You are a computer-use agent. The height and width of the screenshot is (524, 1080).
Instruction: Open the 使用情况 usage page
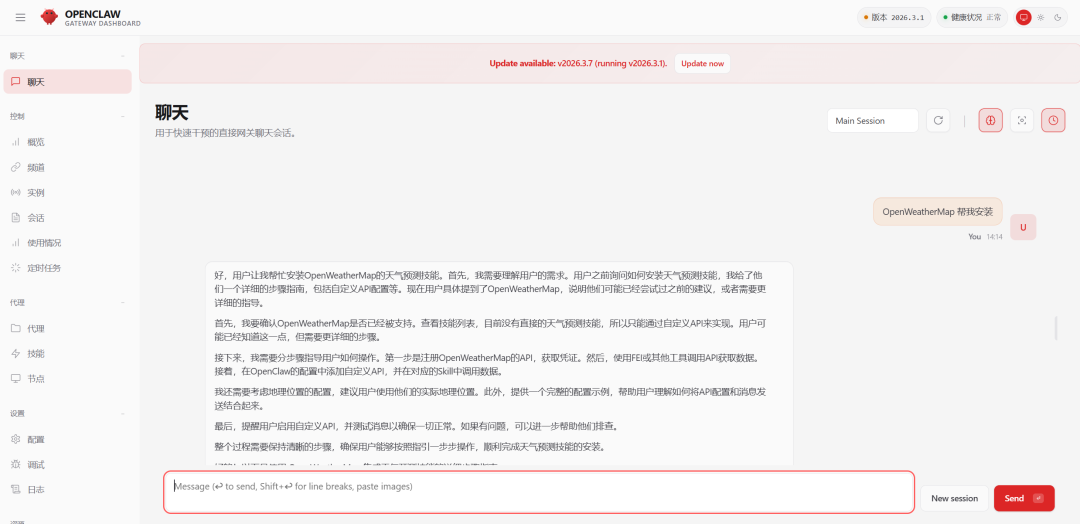click(x=68, y=242)
